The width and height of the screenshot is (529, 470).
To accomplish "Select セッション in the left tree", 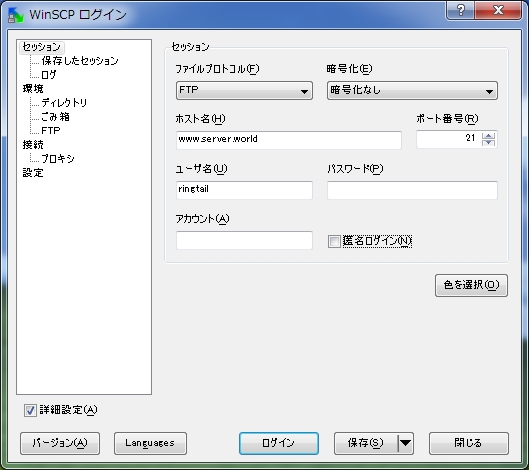I will (x=41, y=47).
